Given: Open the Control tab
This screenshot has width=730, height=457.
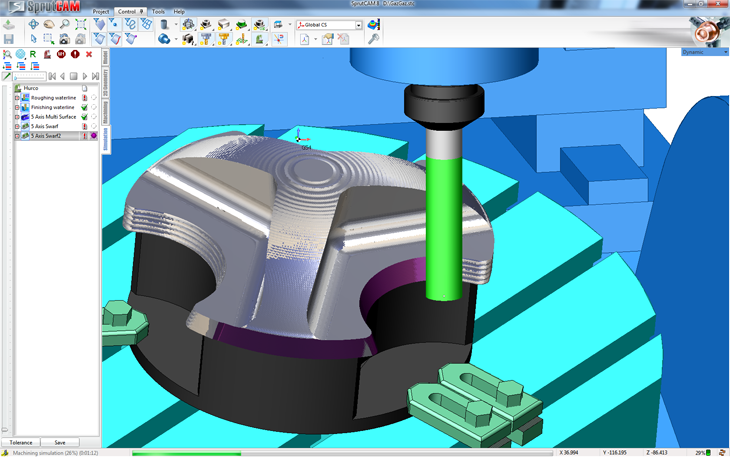Looking at the screenshot, I should coord(130,12).
